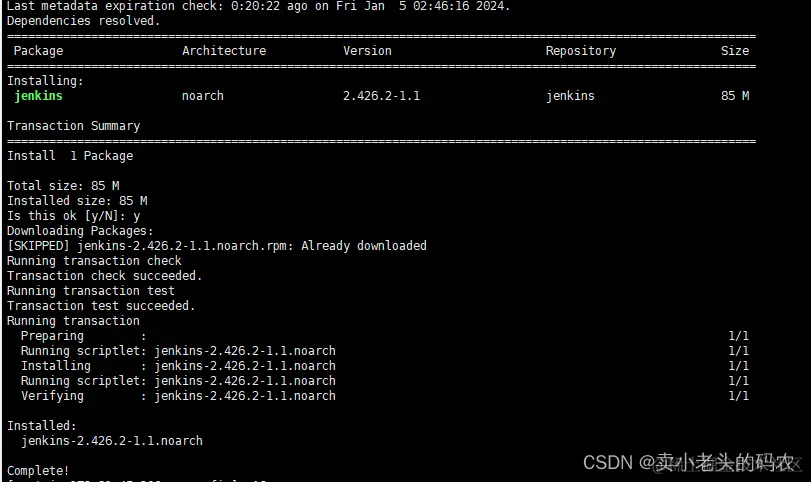Click the 'Total size: 85 M' line
Screen dimensions: 811x482
point(63,186)
